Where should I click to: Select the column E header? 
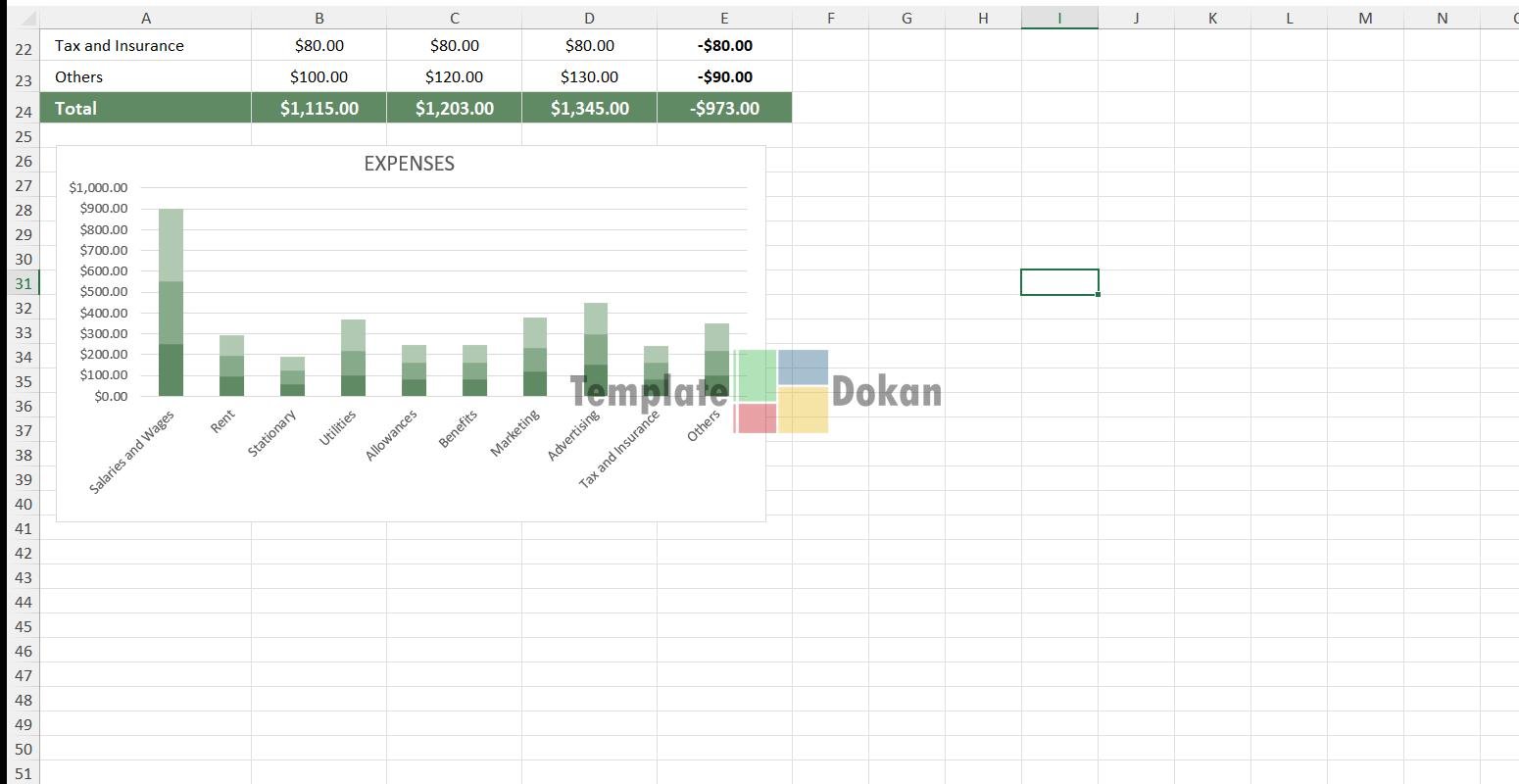tap(724, 18)
